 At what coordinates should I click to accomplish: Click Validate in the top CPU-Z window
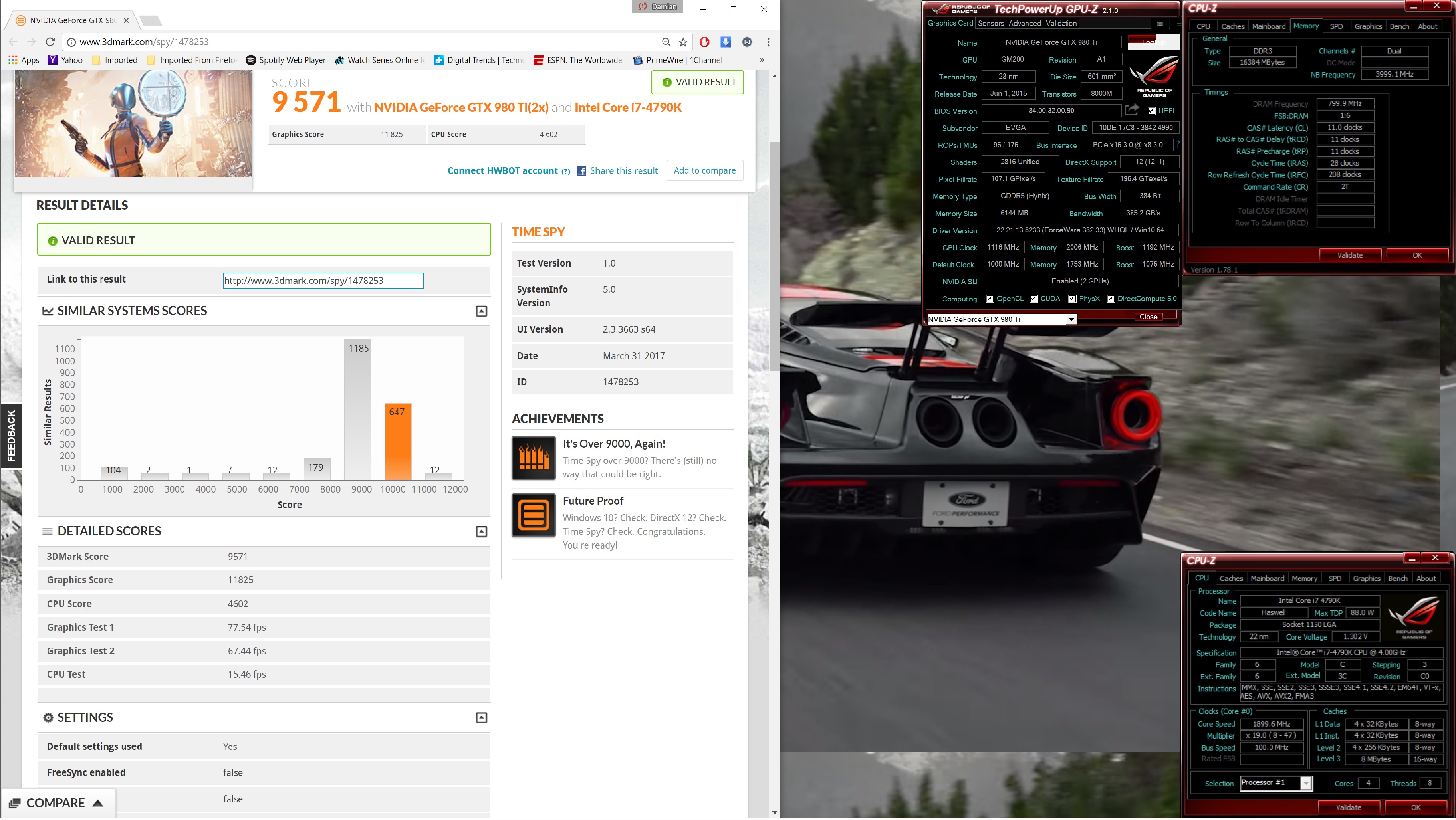[x=1350, y=256]
